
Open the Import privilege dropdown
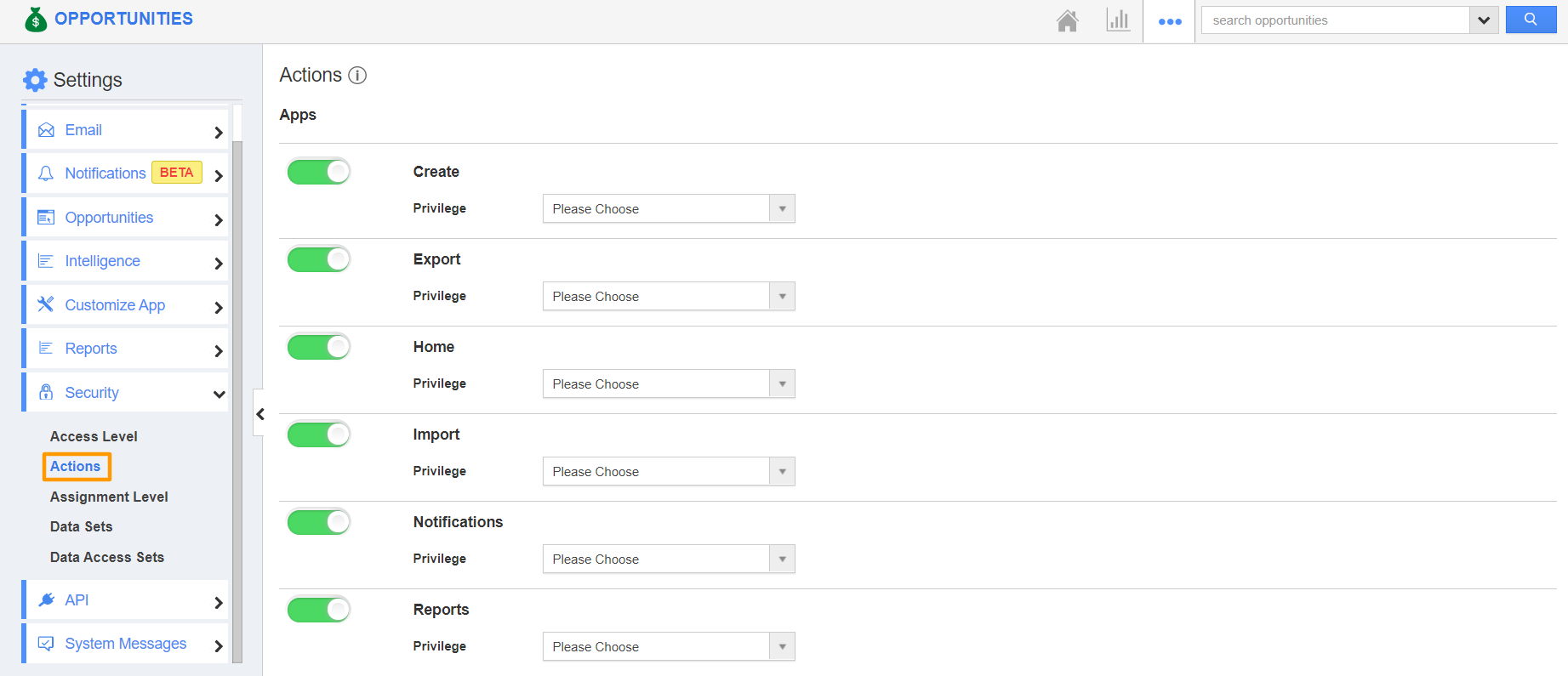669,472
